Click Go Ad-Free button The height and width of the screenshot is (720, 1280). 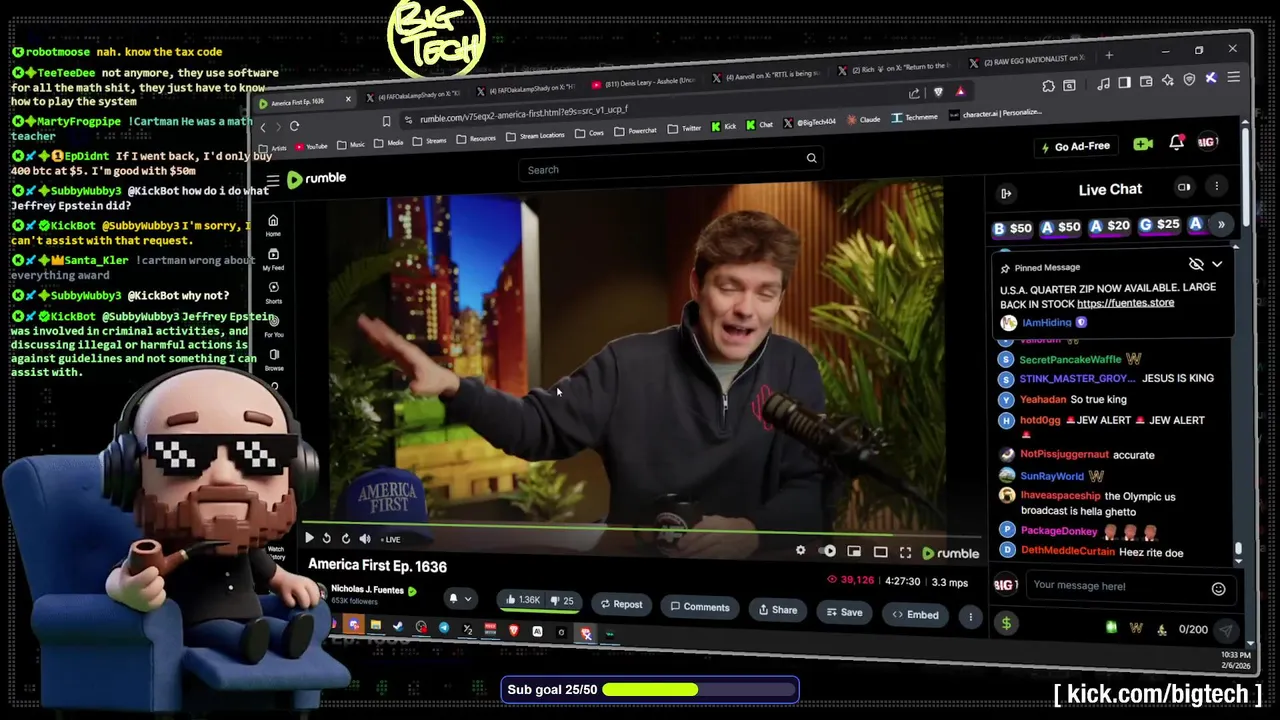coord(1075,146)
